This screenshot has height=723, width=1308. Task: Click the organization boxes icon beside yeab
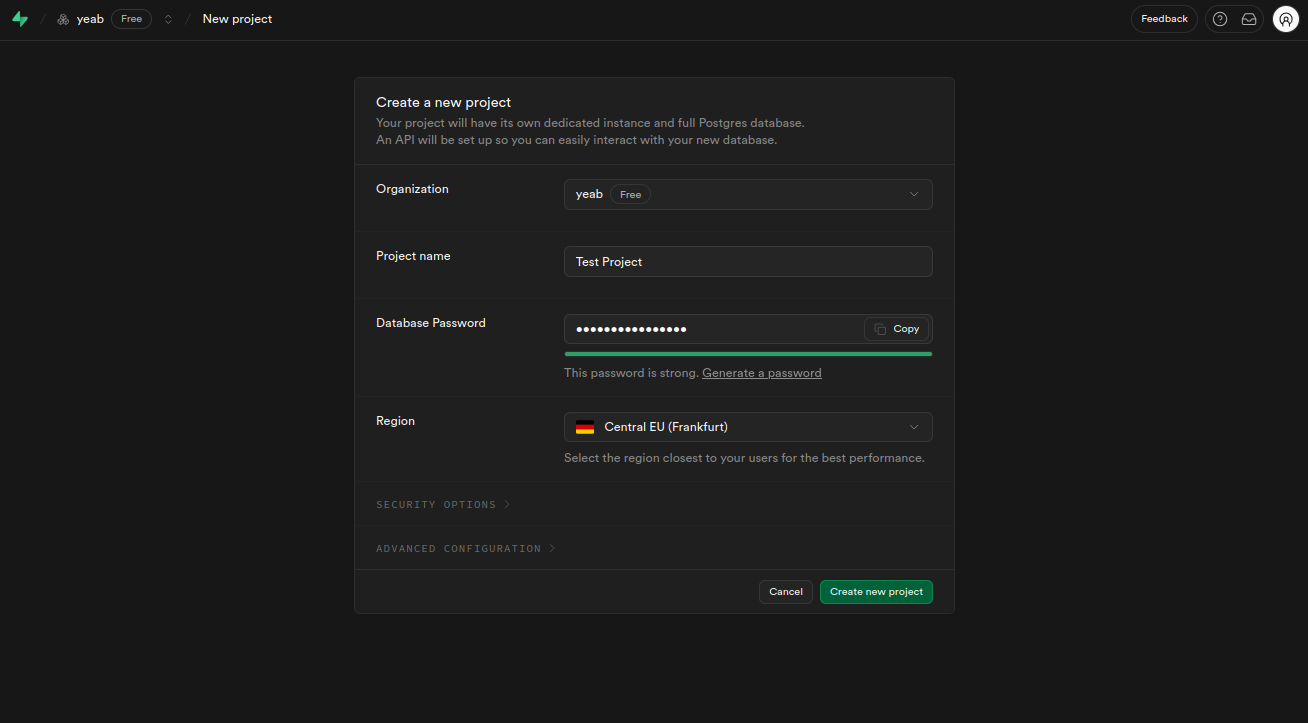[x=63, y=19]
